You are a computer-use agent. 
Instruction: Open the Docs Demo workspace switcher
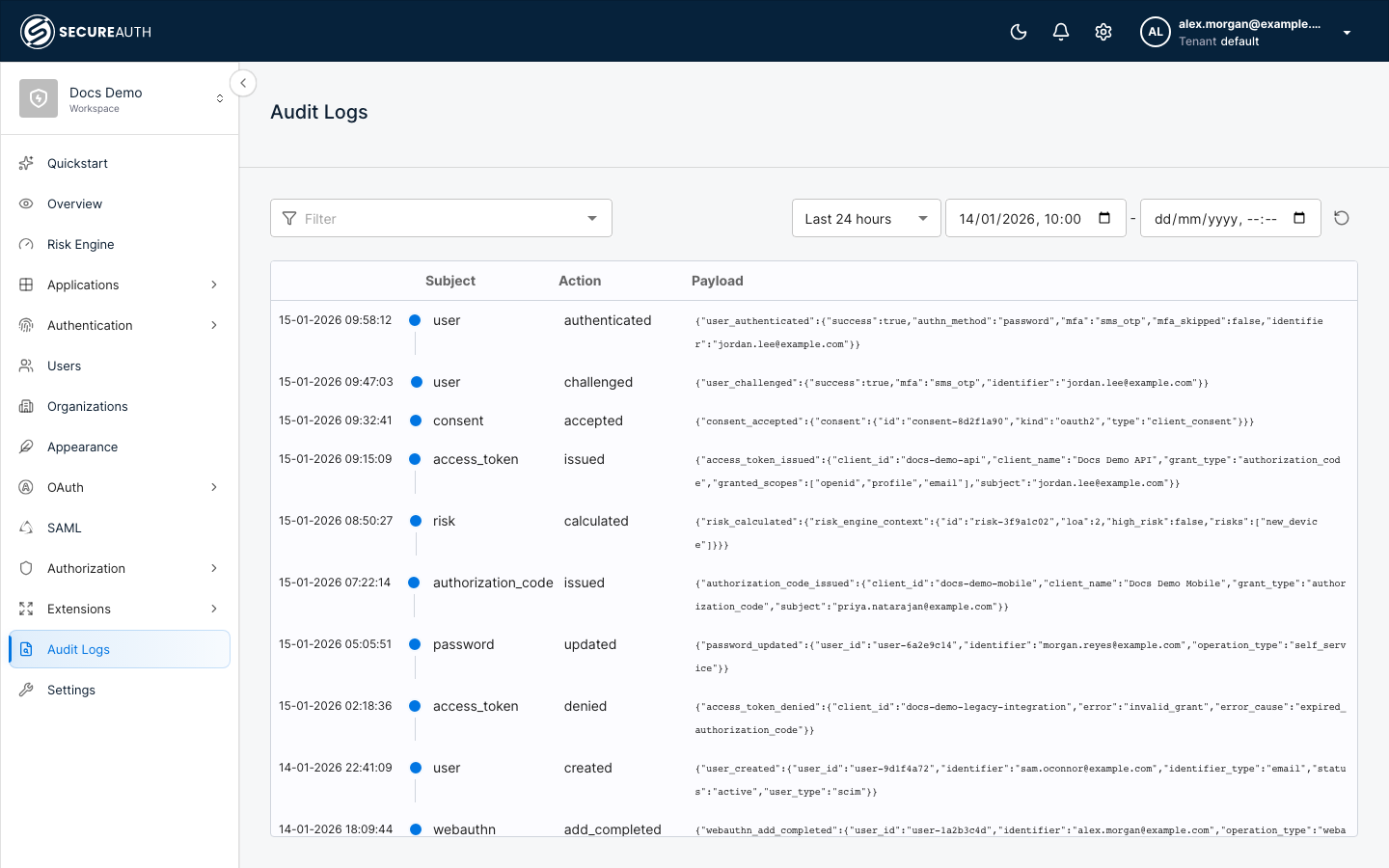pyautogui.click(x=120, y=98)
